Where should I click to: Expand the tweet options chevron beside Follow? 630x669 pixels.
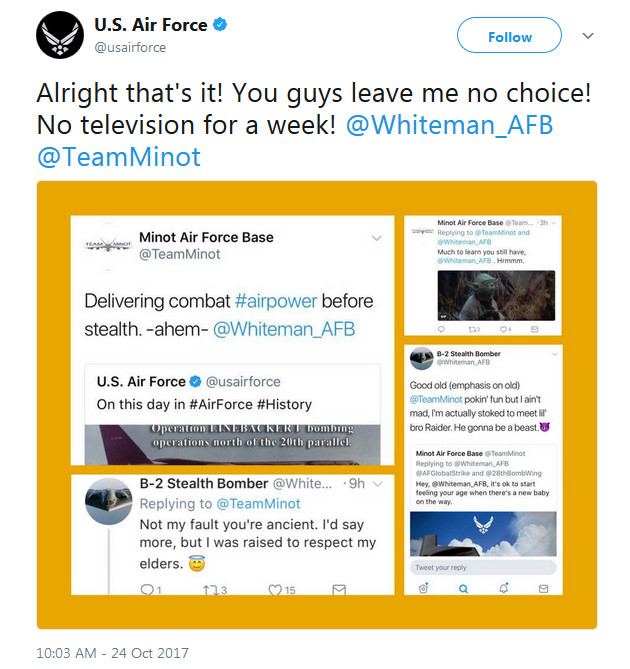tap(588, 35)
